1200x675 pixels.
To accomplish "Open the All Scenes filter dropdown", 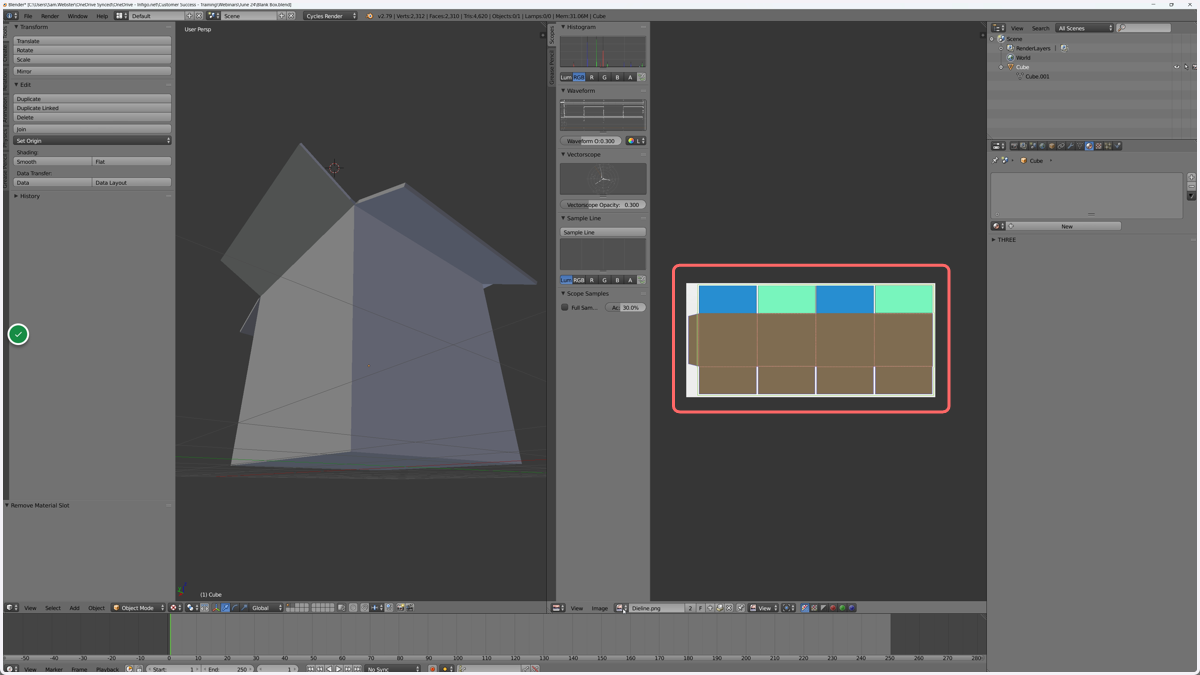I will click(1085, 28).
